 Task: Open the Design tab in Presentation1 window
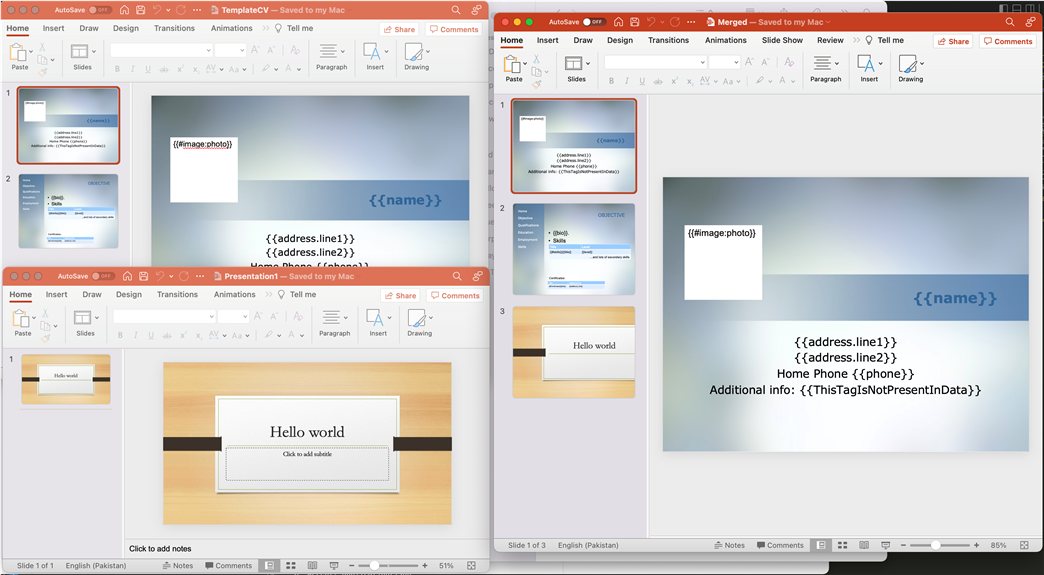coord(128,295)
